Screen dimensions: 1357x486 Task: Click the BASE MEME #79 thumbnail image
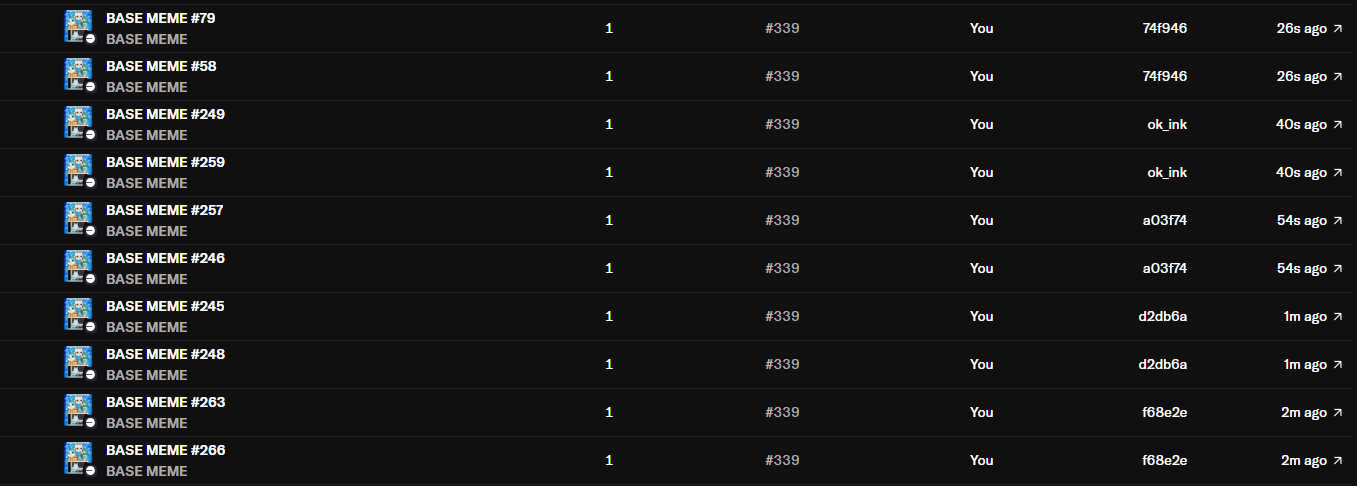click(78, 27)
